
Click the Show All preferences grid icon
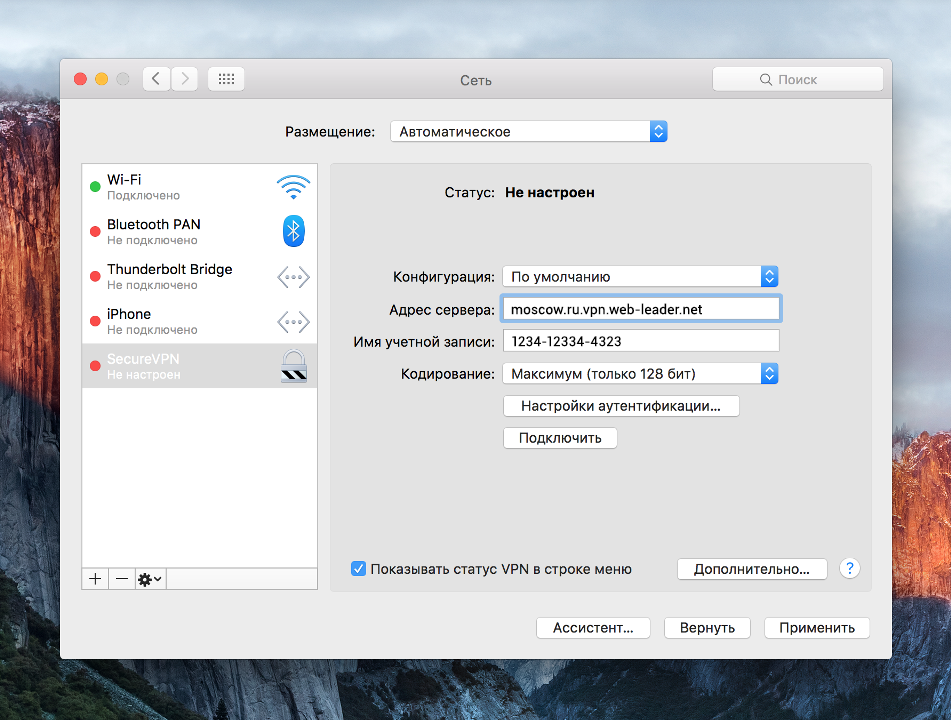(x=225, y=78)
